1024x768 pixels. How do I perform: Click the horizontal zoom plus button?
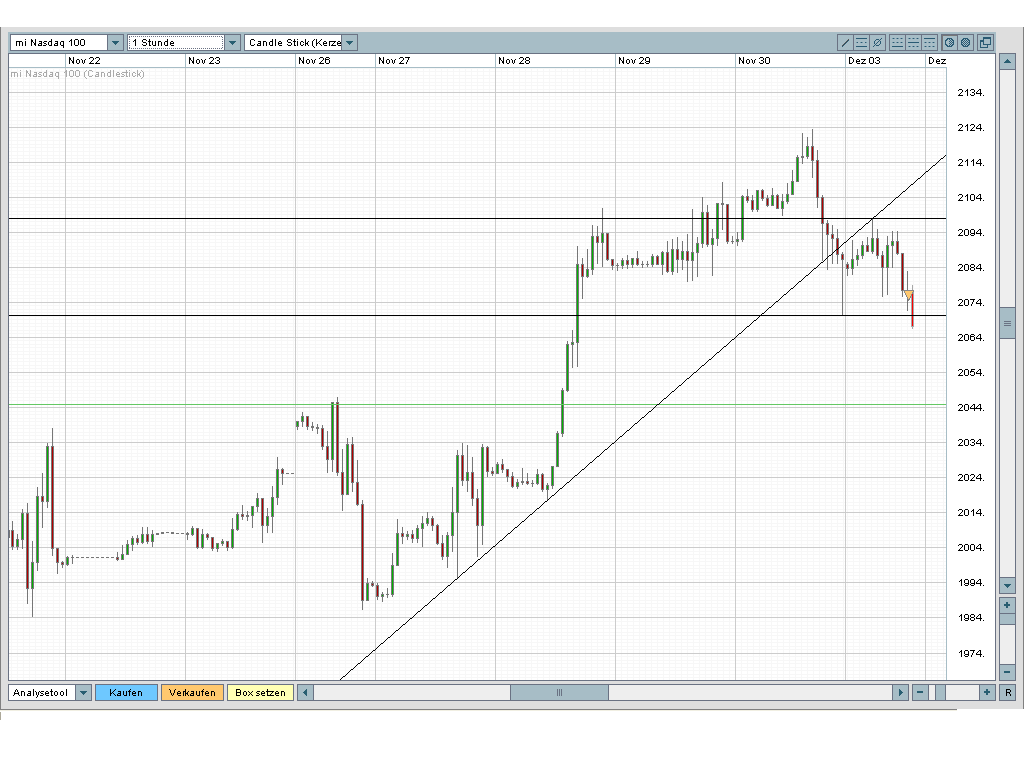pos(987,692)
